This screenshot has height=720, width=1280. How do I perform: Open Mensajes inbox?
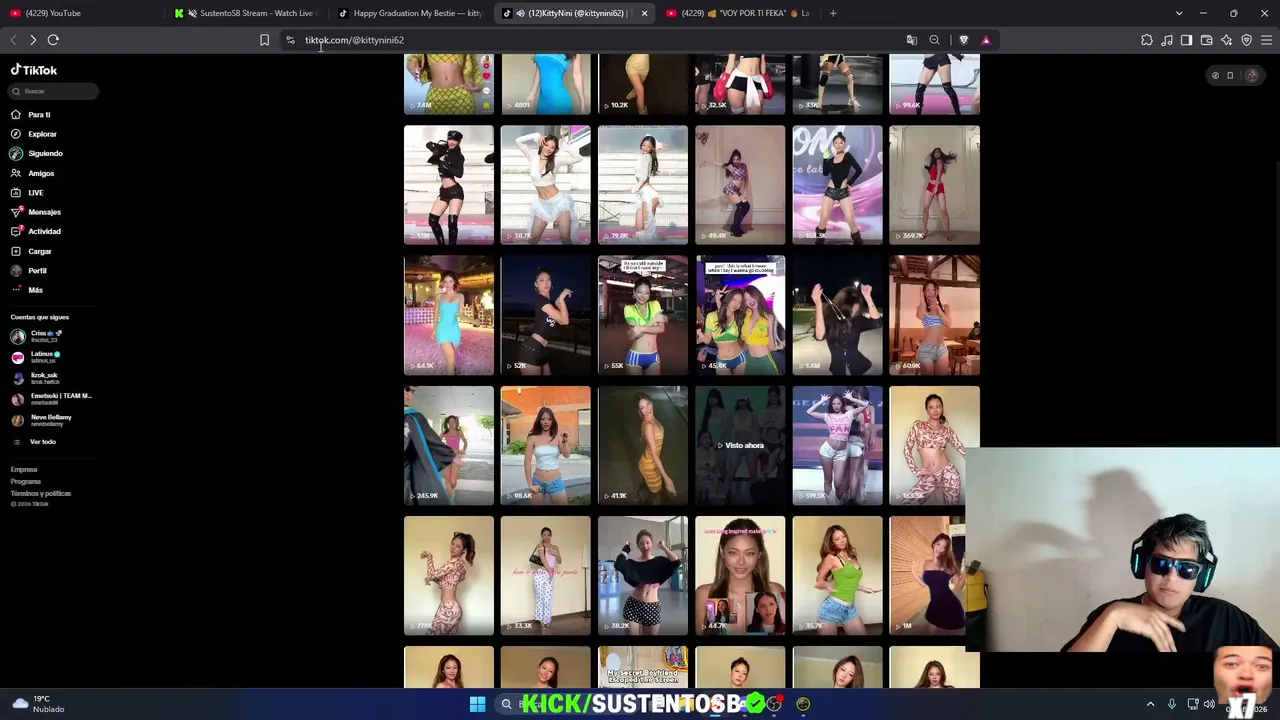click(x=44, y=212)
